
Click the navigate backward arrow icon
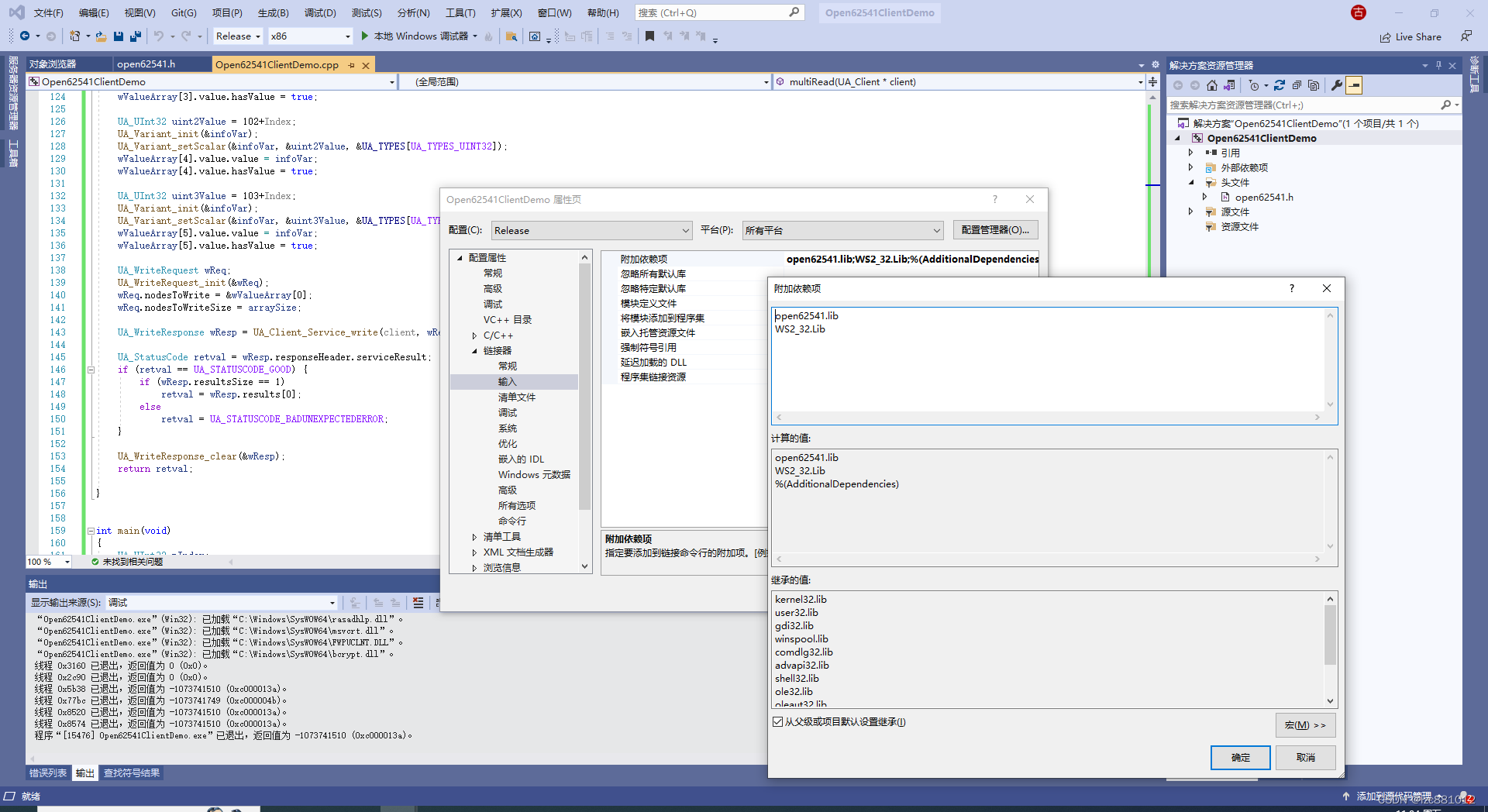(x=25, y=36)
